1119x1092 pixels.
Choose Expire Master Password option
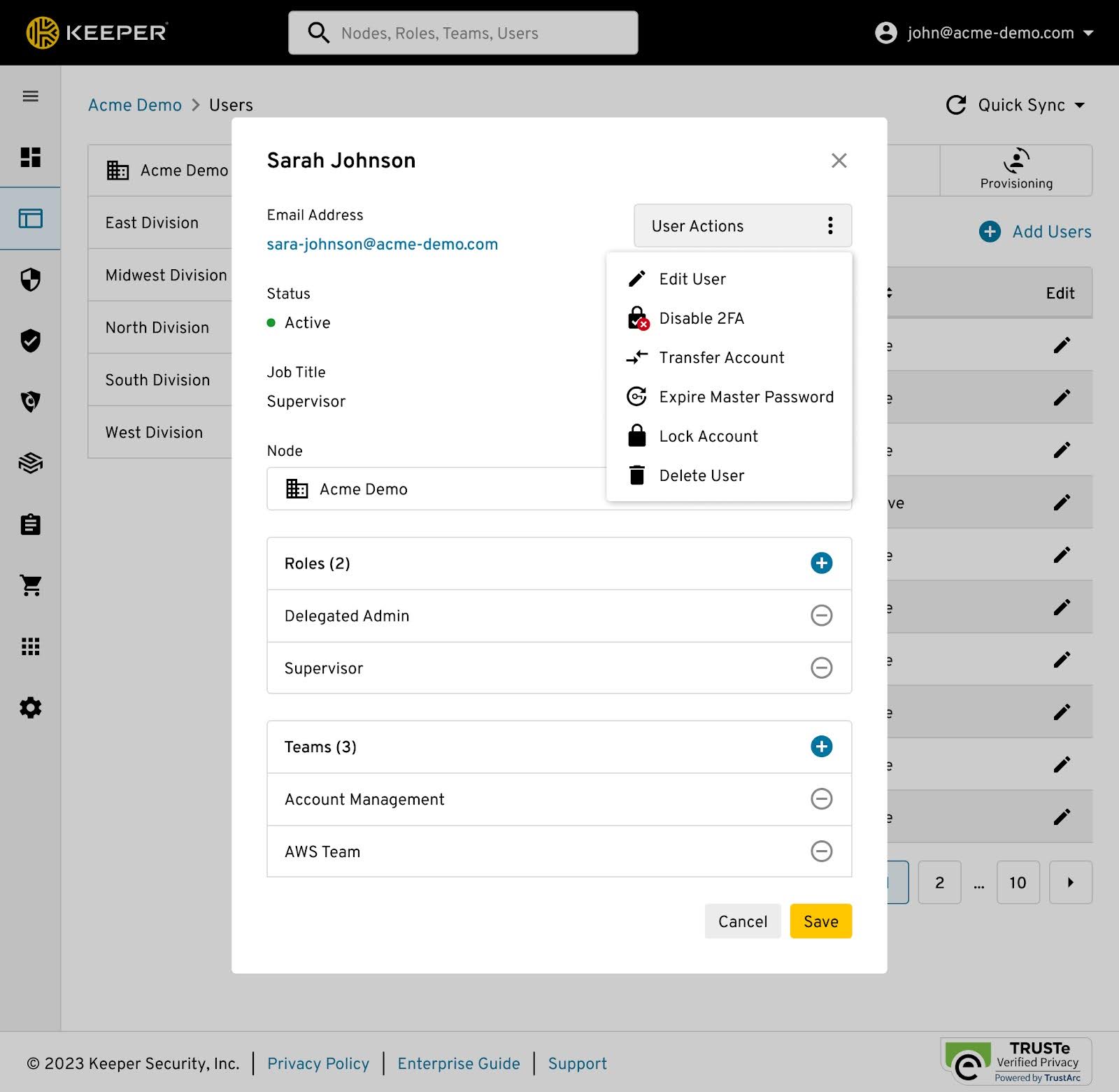(746, 397)
